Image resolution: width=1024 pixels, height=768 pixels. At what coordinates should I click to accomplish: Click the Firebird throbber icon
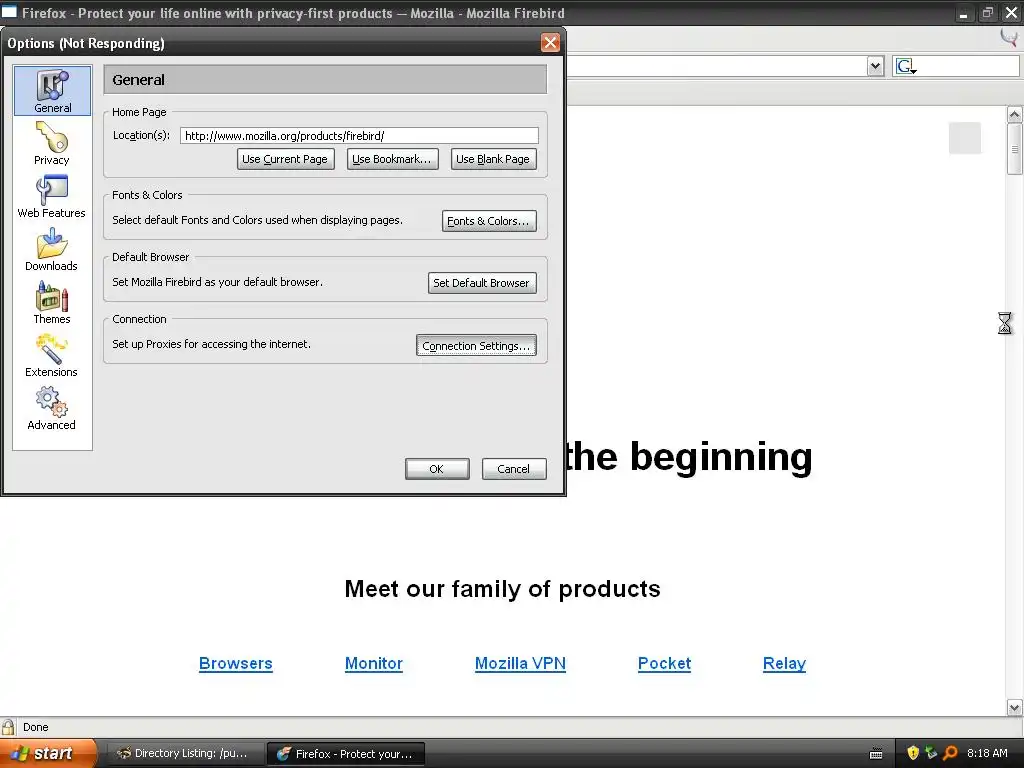coord(1009,37)
